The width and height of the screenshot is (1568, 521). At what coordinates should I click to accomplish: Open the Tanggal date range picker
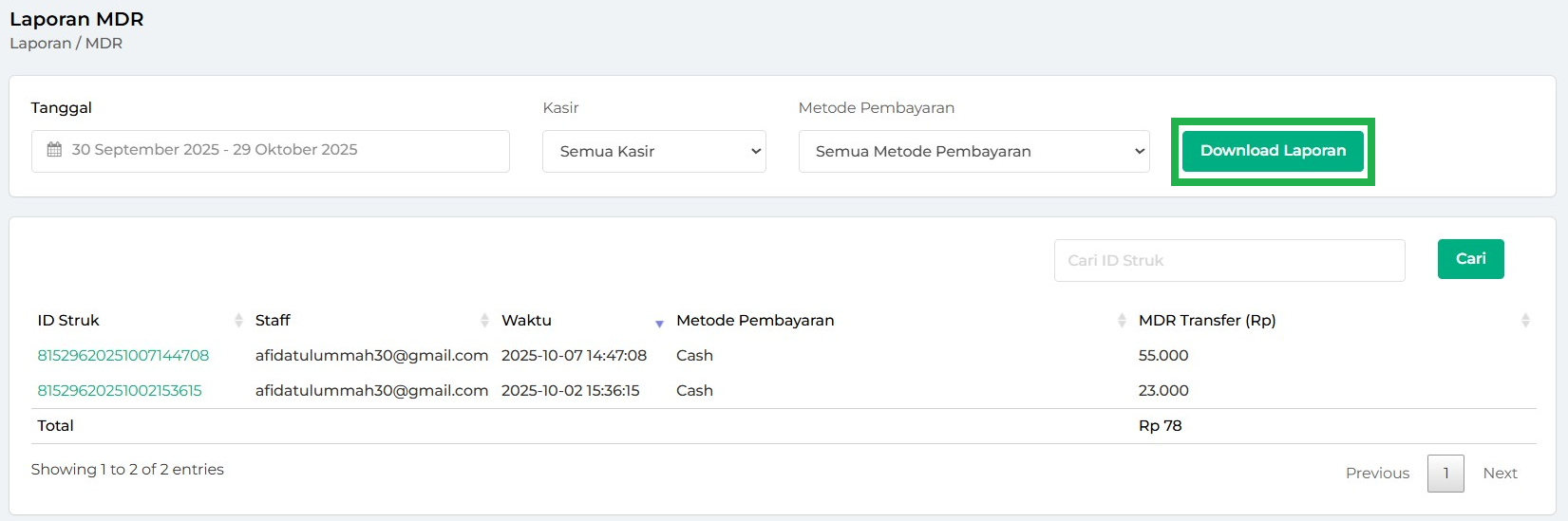[271, 151]
